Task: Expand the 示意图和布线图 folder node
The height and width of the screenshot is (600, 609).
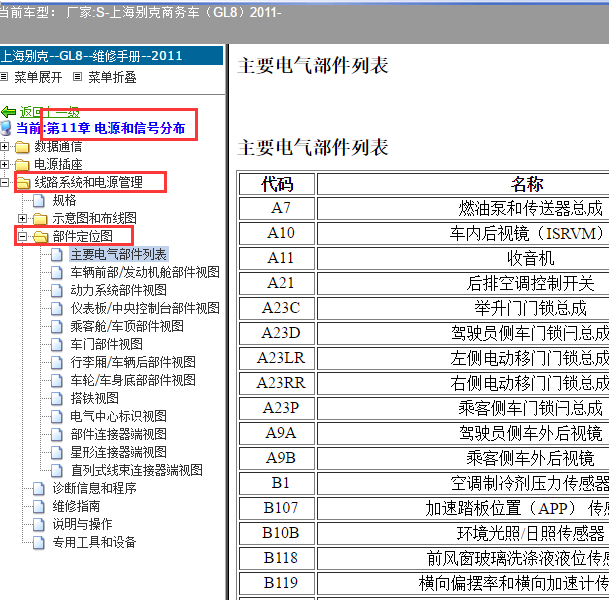Action: [x=23, y=218]
